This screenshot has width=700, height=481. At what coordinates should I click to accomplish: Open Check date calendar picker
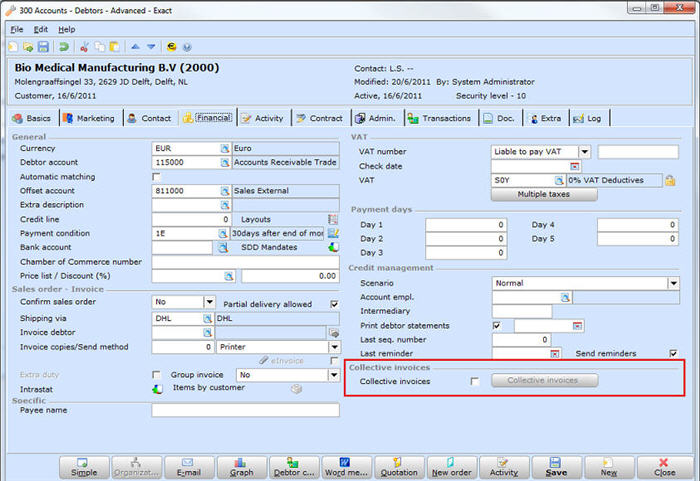click(575, 167)
